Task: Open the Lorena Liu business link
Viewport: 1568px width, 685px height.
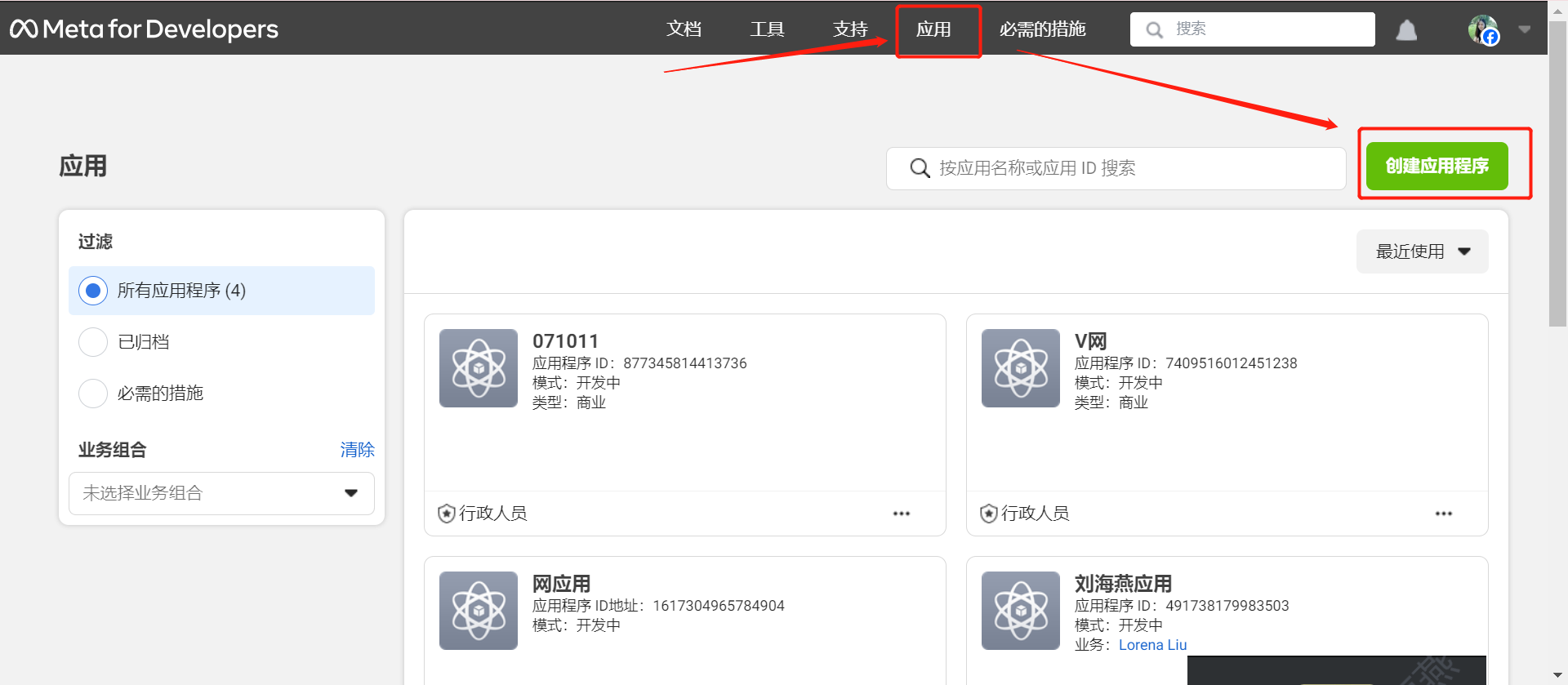Action: [1152, 645]
